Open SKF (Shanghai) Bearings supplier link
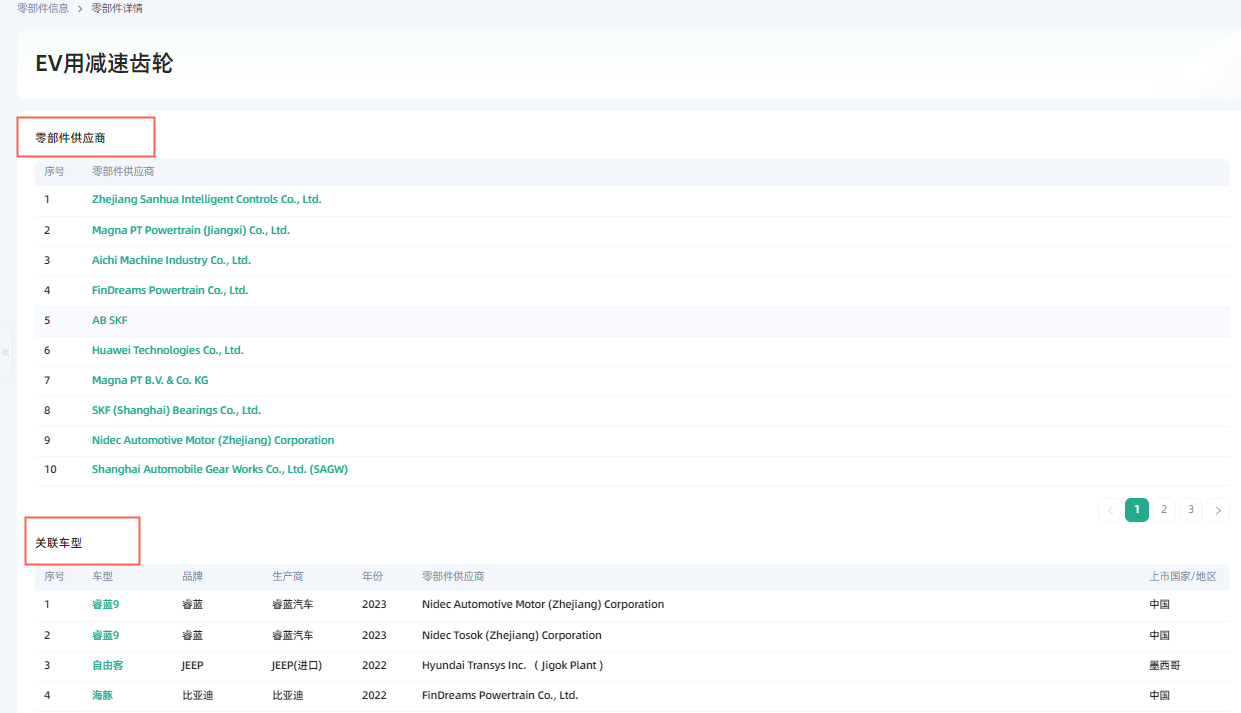 176,410
